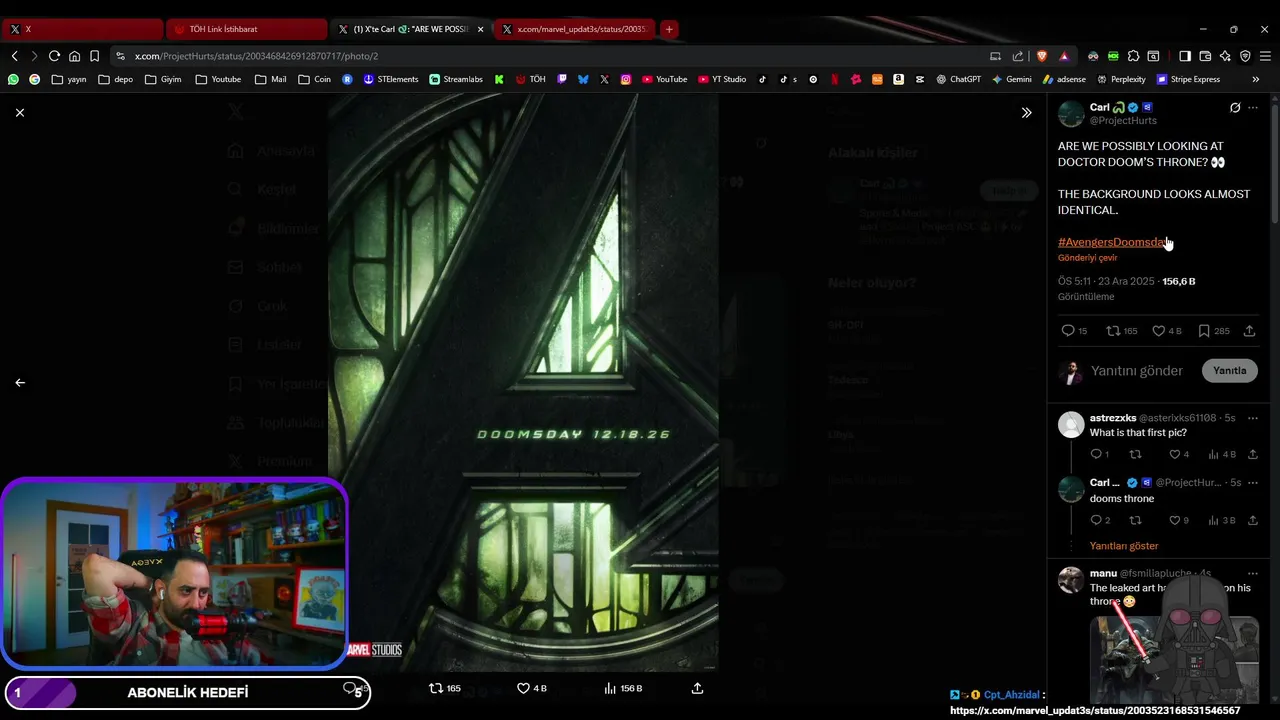Open more options on the 'dooms throne' reply

1253,483
